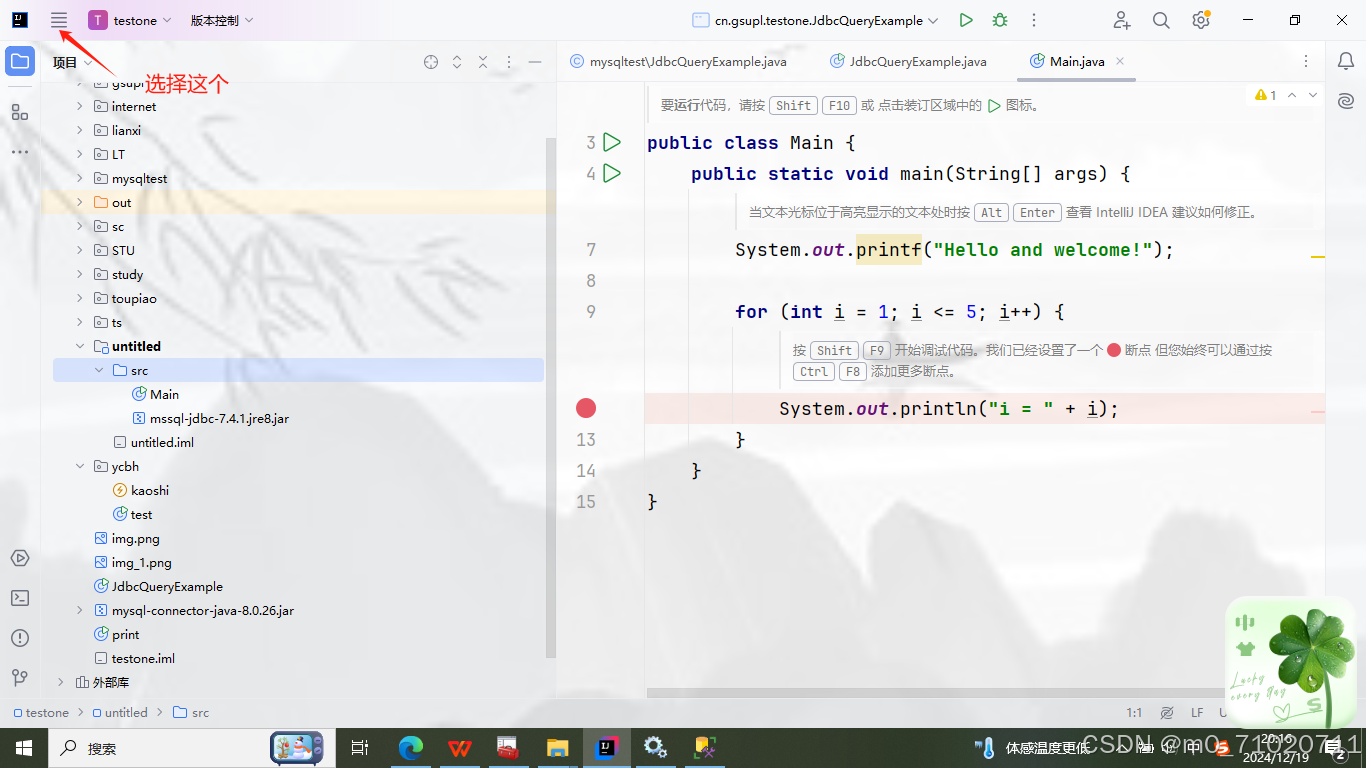This screenshot has width=1366, height=768.
Task: Close the Main.java tab
Action: [1120, 62]
